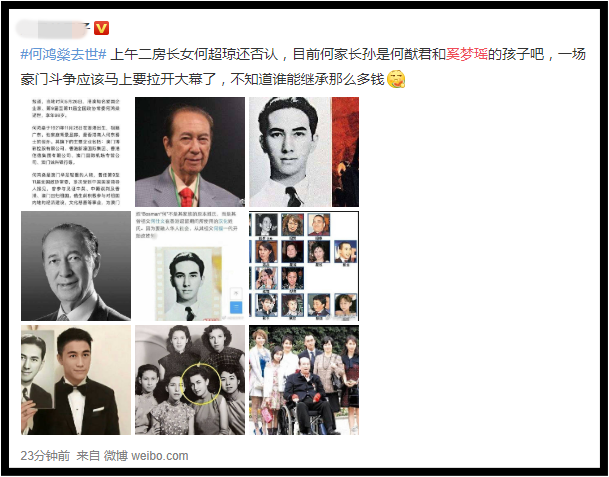
Task: Click the post text mentioning 何超琼
Action: pos(303,66)
